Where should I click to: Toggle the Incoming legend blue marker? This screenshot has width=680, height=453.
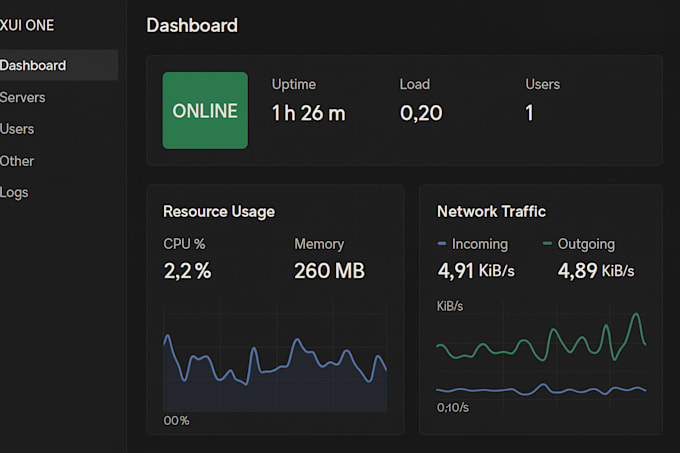[x=442, y=244]
